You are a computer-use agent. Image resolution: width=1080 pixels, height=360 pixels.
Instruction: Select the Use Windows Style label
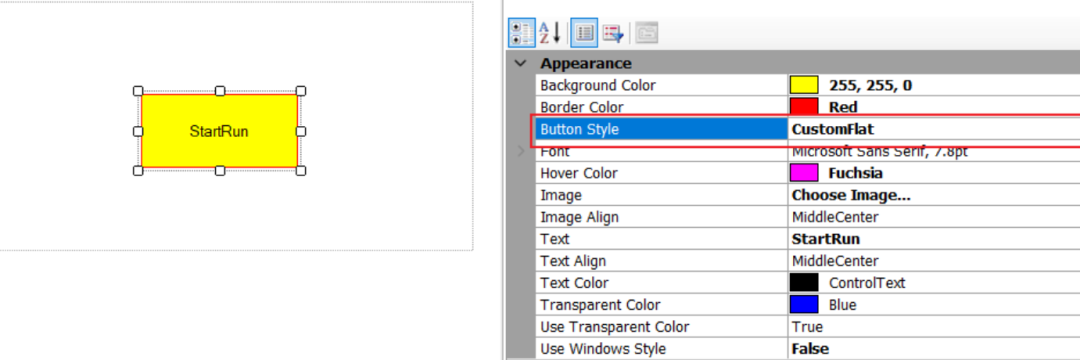[603, 349]
